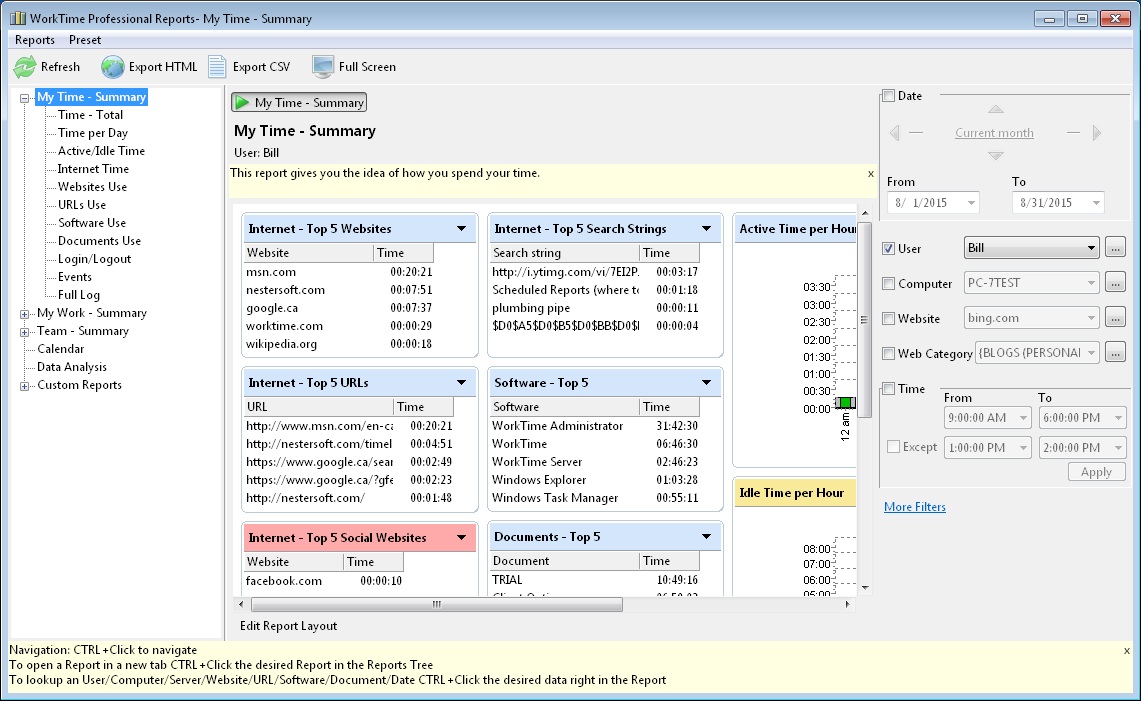This screenshot has height=701, width=1141.
Task: Enable the Website filter checkbox
Action: tap(888, 318)
